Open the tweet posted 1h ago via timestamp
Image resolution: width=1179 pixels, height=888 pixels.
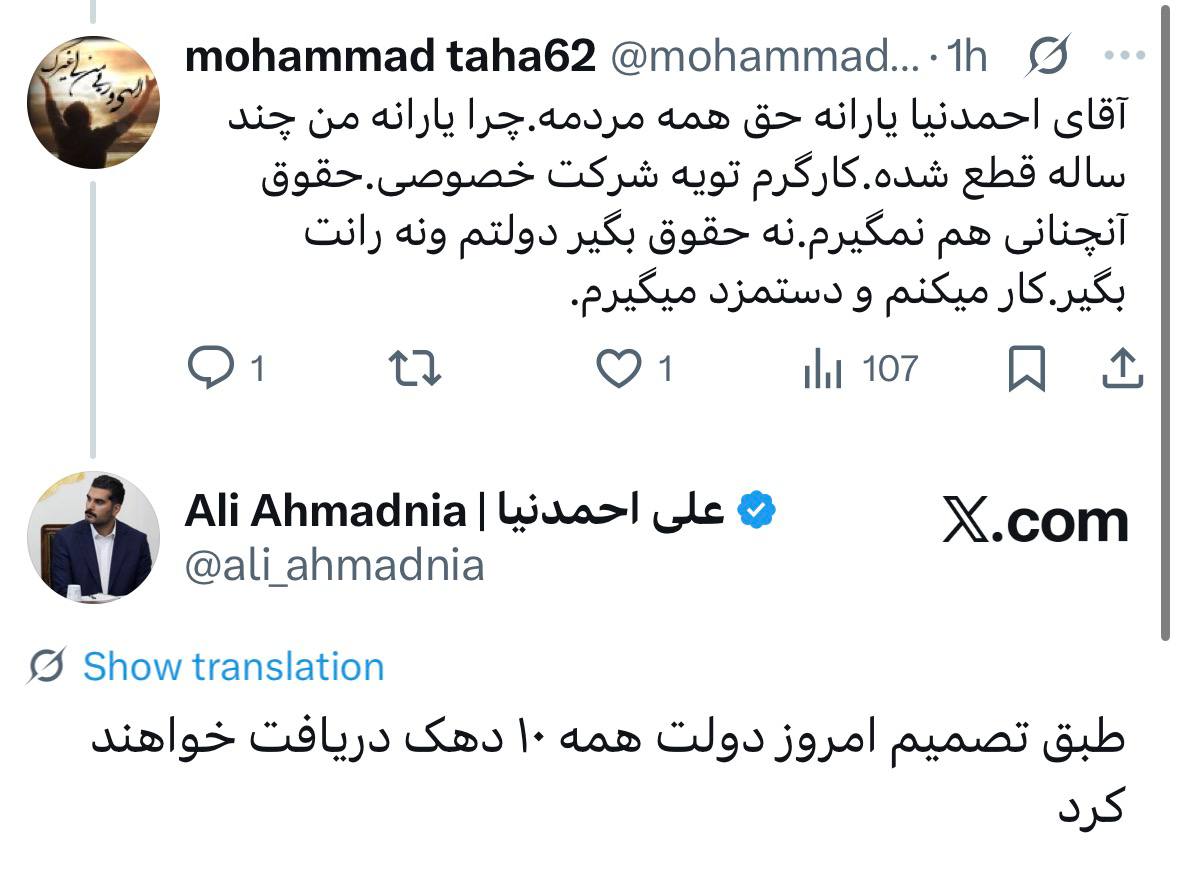tap(965, 57)
